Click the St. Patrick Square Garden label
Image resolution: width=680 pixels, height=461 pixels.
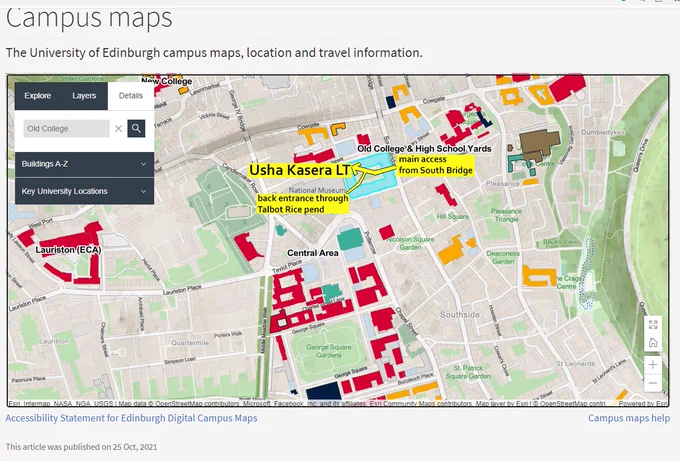(468, 372)
